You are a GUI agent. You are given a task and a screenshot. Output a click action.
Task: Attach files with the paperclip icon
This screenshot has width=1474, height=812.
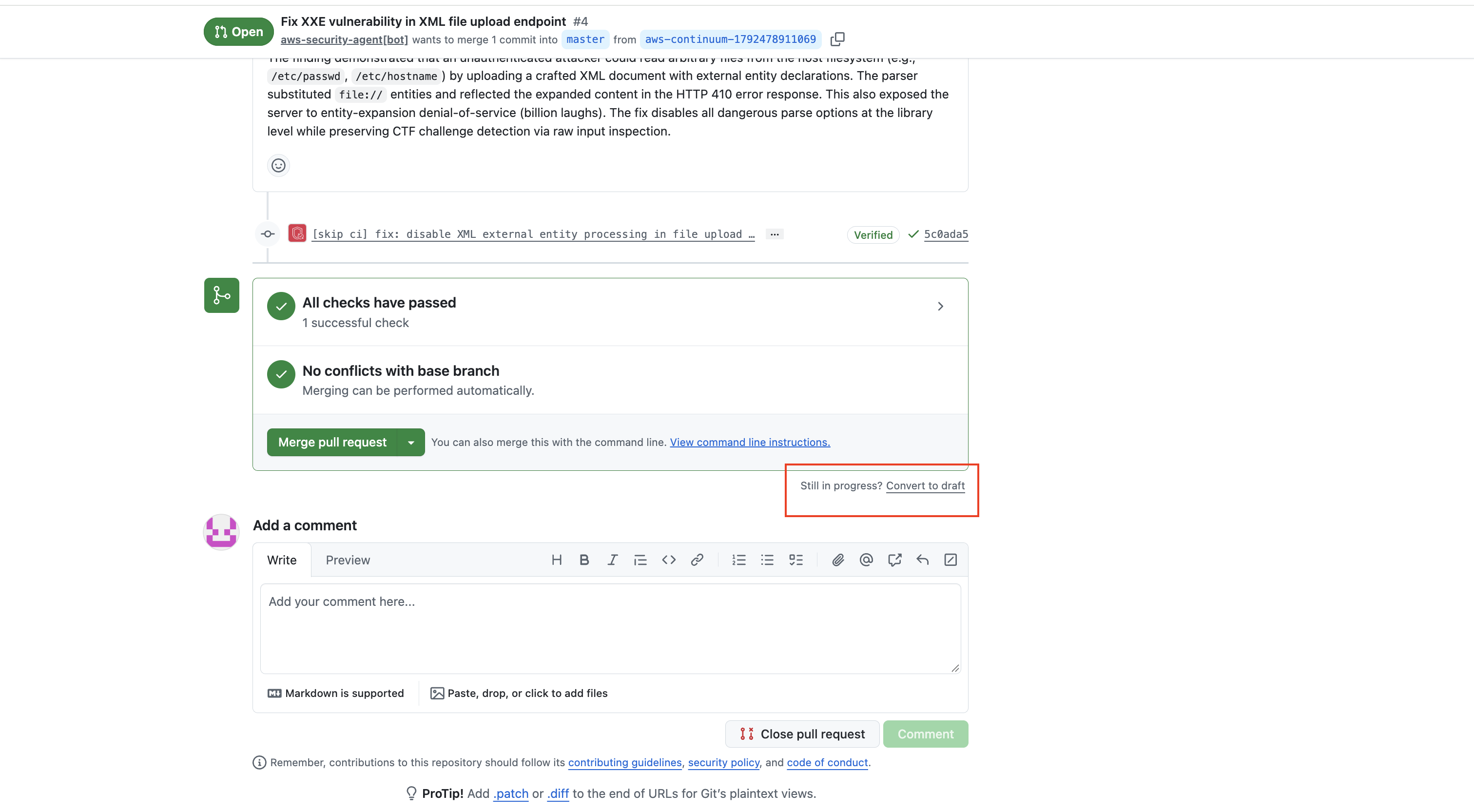point(838,560)
